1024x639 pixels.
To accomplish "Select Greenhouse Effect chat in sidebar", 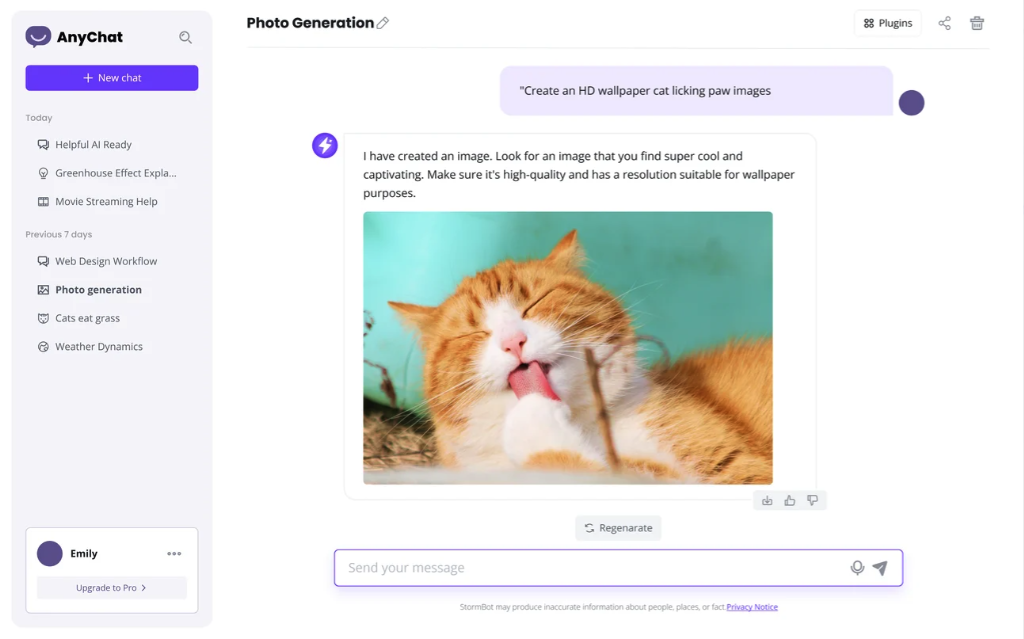I will point(115,173).
